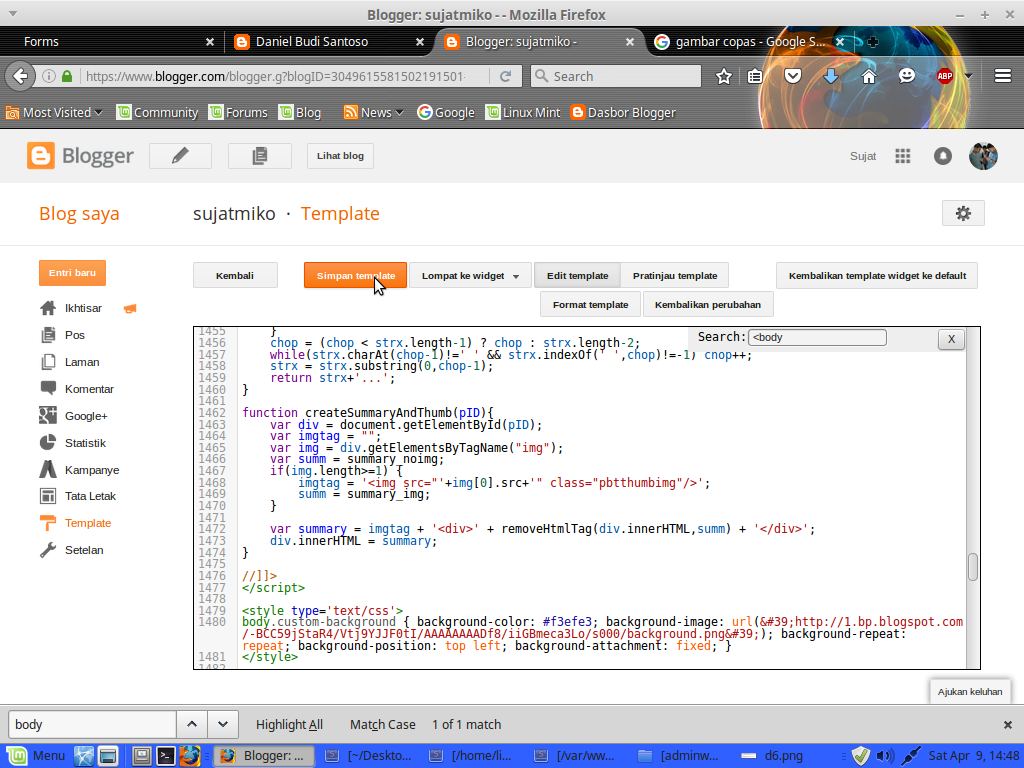Click the smiley chat icon
Image resolution: width=1024 pixels, height=768 pixels.
pyautogui.click(x=906, y=76)
